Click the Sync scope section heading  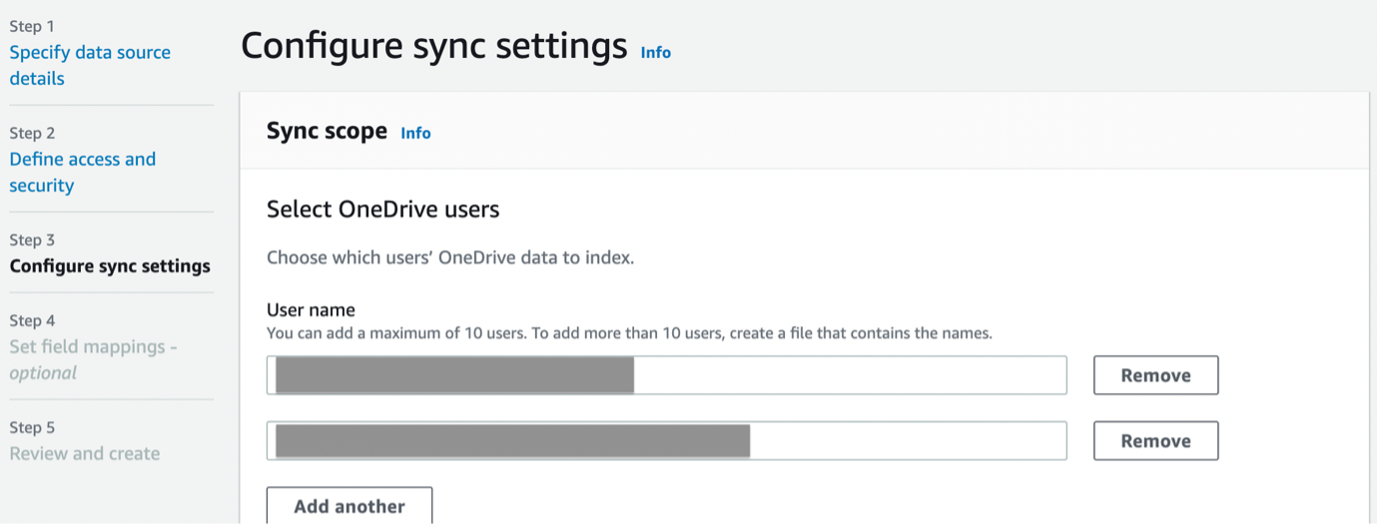tap(326, 131)
